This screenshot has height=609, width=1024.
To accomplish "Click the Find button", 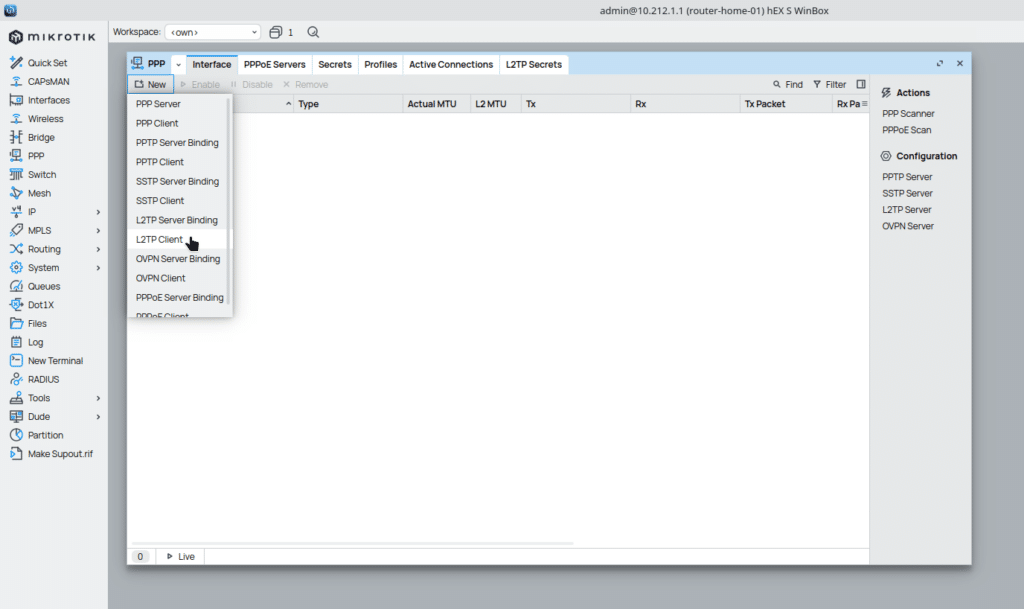I will (x=788, y=84).
